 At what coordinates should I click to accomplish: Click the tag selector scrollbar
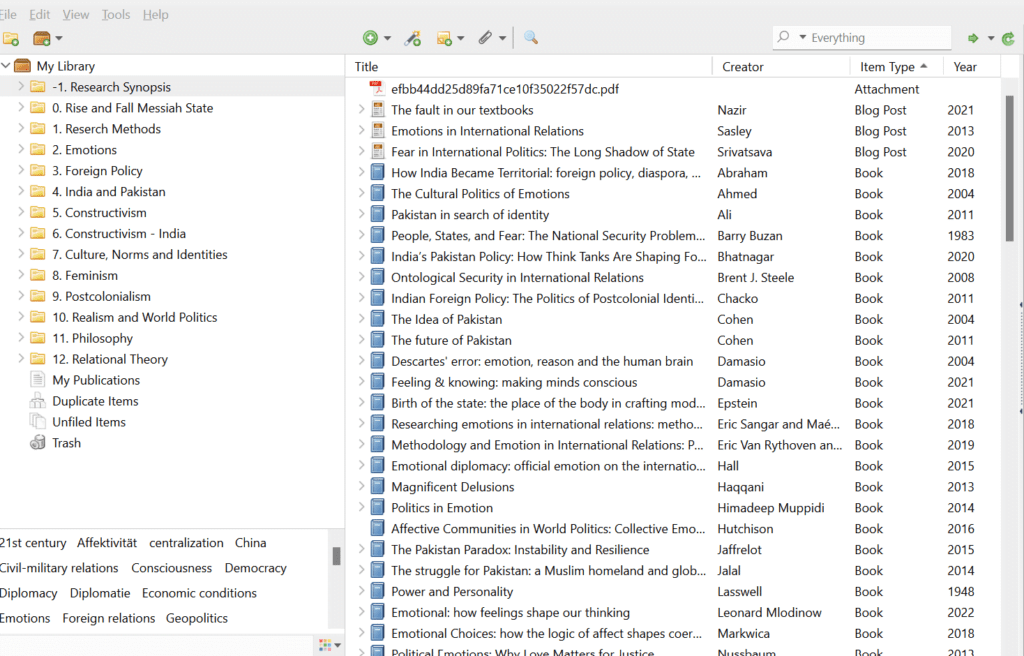(336, 557)
